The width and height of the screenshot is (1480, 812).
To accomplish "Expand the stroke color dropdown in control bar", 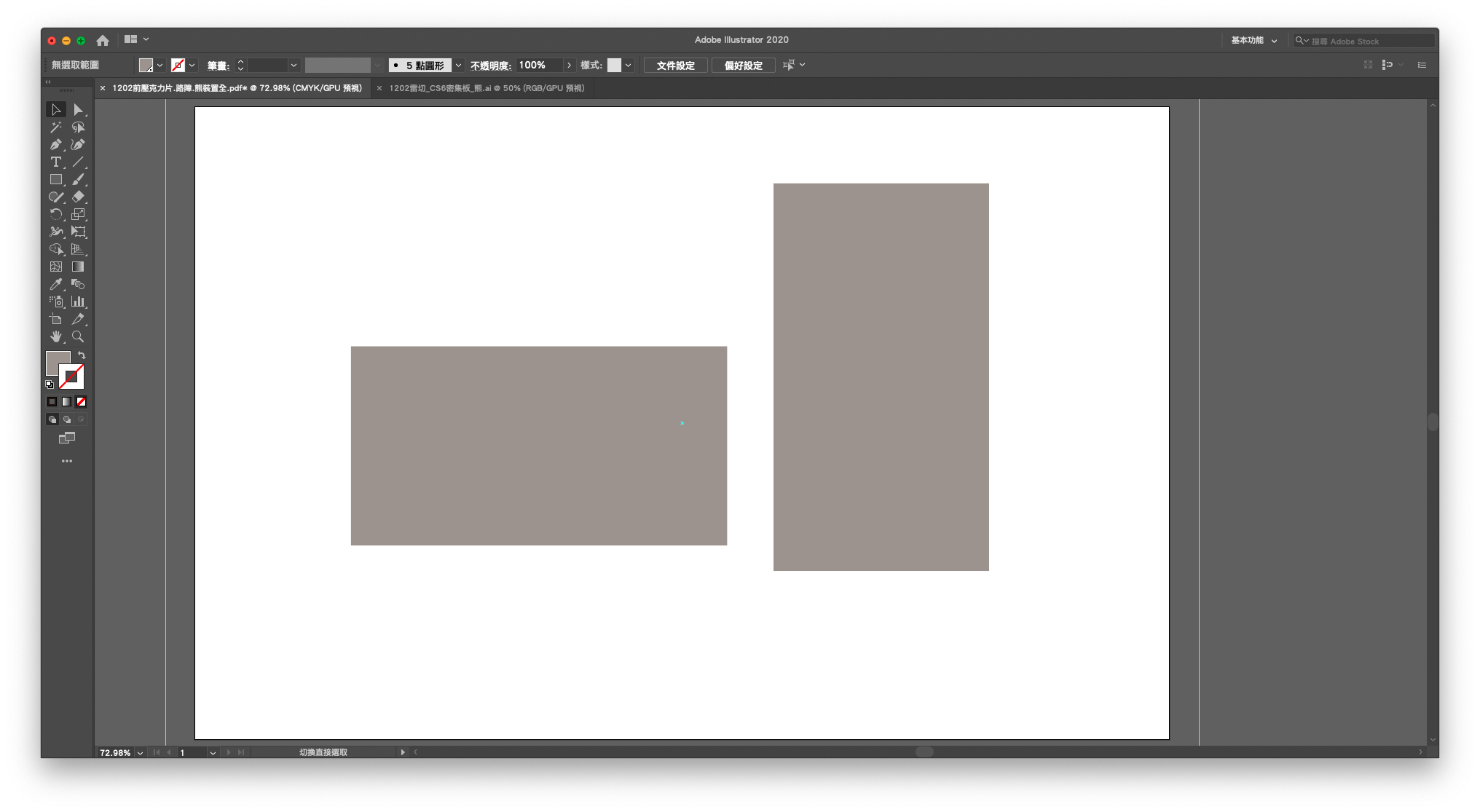I will click(x=192, y=66).
